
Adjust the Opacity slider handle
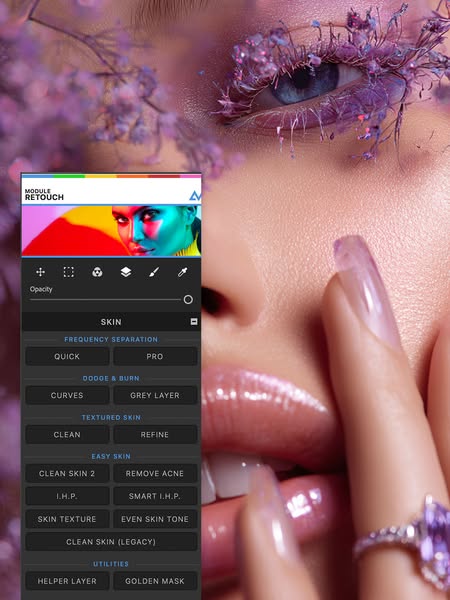coord(188,300)
